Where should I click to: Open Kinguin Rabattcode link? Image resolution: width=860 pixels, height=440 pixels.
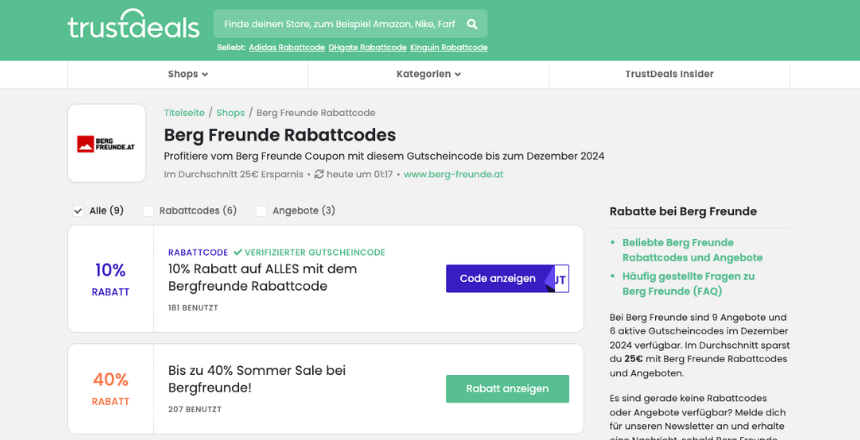point(449,48)
